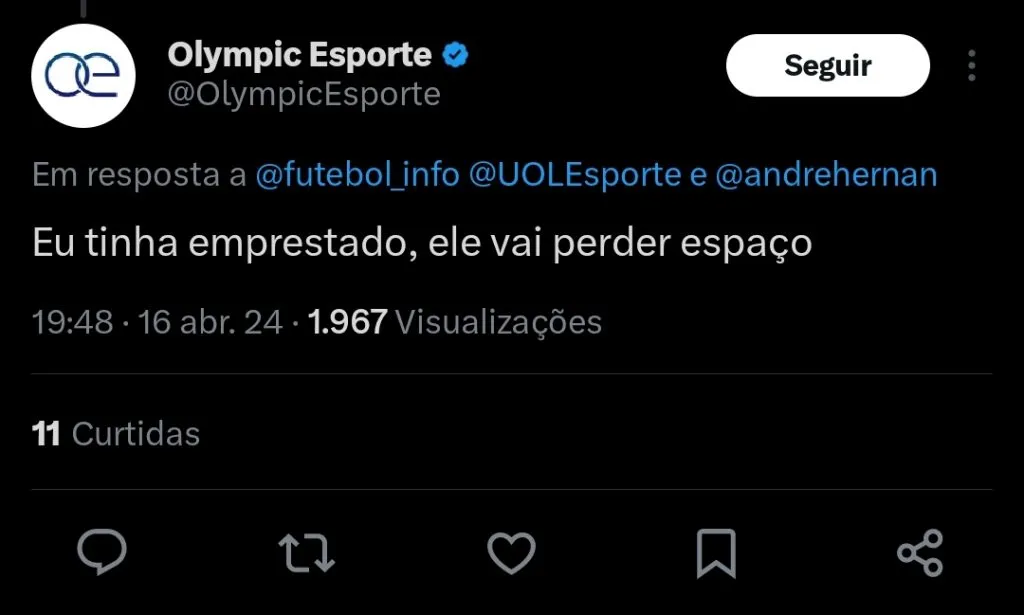The height and width of the screenshot is (615, 1024).
Task: Save the tweet with the bookmark icon
Action: tap(716, 553)
